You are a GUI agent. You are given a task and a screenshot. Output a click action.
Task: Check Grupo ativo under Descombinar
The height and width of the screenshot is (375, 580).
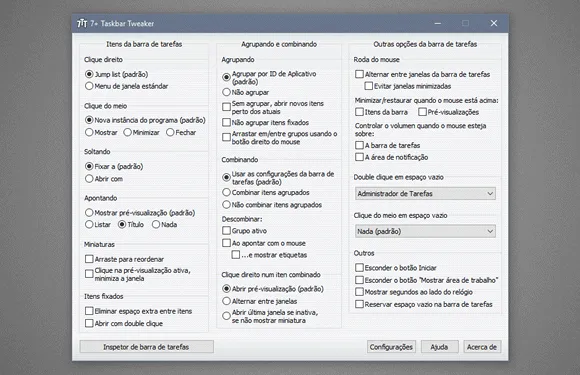point(226,231)
